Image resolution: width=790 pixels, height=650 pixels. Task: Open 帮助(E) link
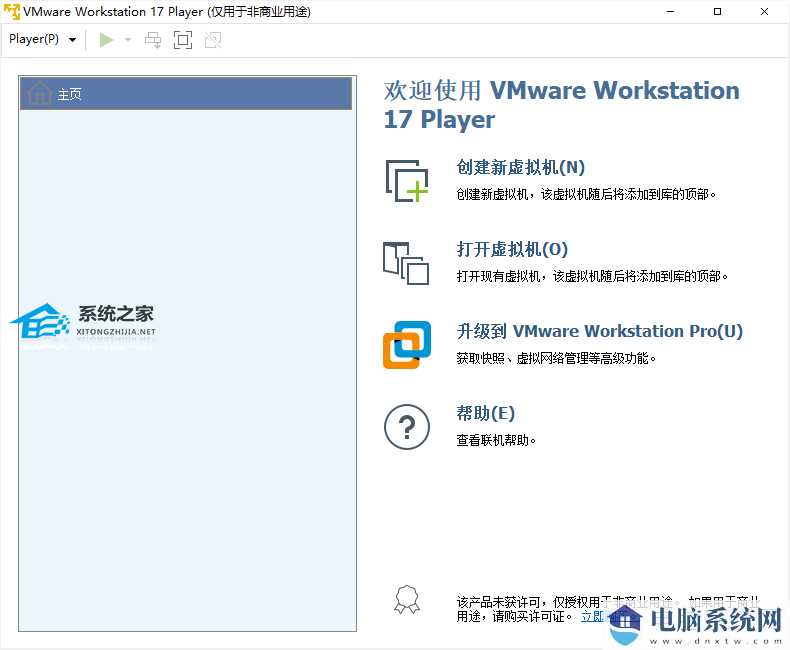(x=485, y=413)
